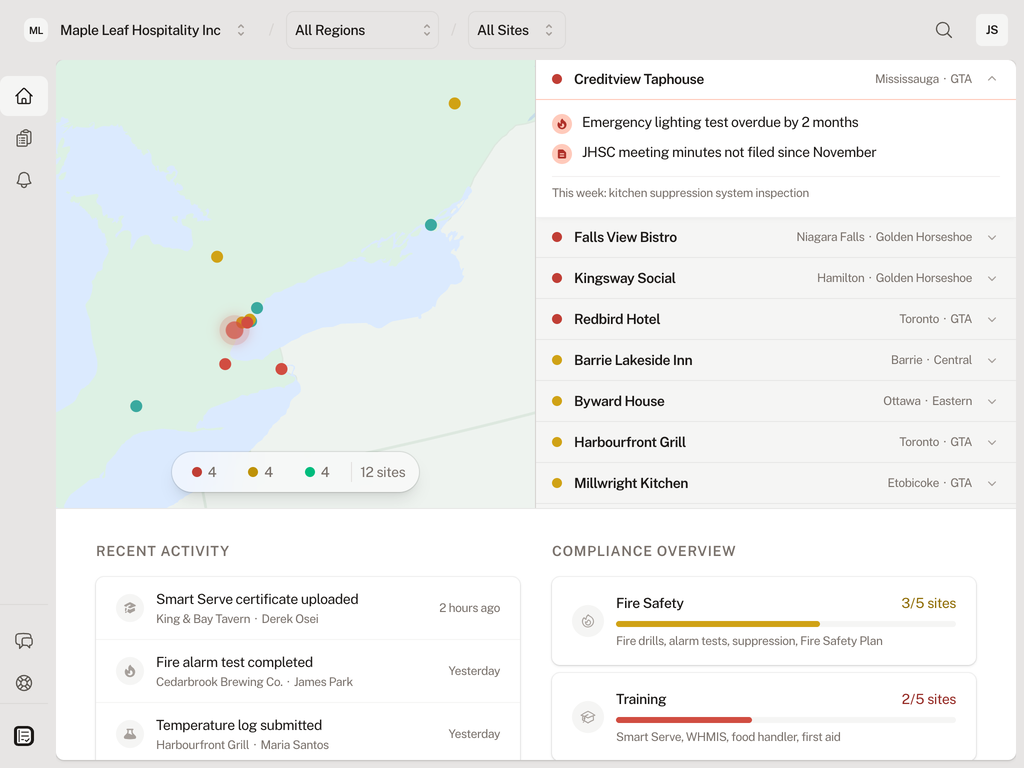Click the 12 sites label in legend
The width and height of the screenshot is (1024, 768).
click(x=383, y=471)
